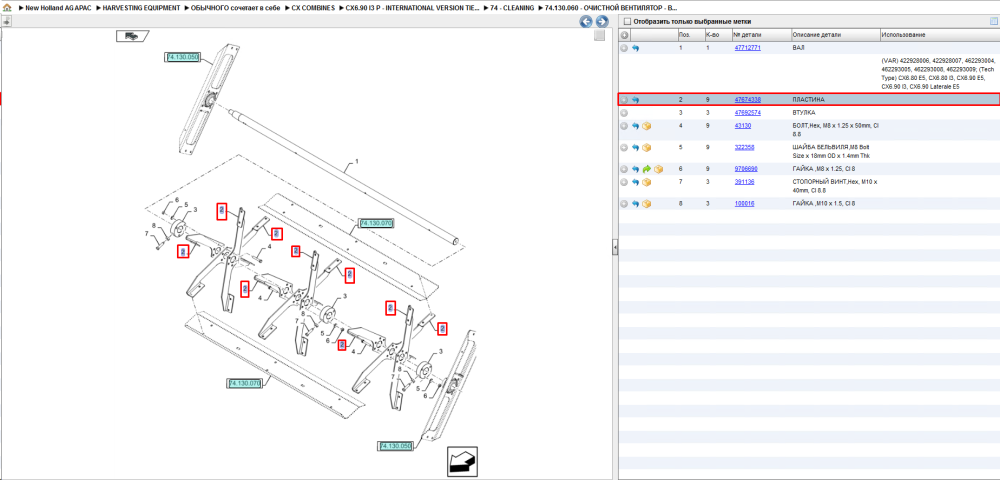Click the box icon for part 322358
The width and height of the screenshot is (1000, 480).
pos(647,148)
